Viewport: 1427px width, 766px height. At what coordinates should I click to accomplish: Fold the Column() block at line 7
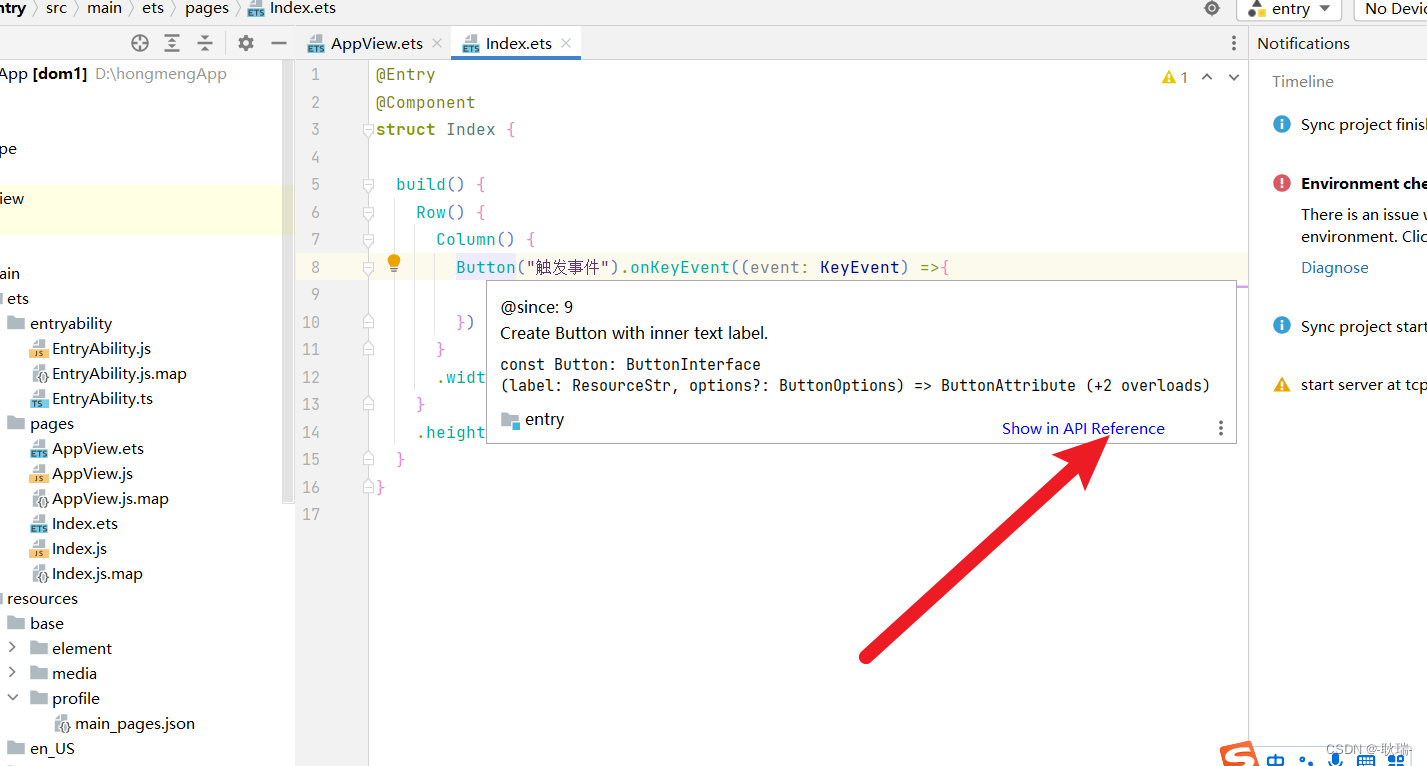(368, 240)
